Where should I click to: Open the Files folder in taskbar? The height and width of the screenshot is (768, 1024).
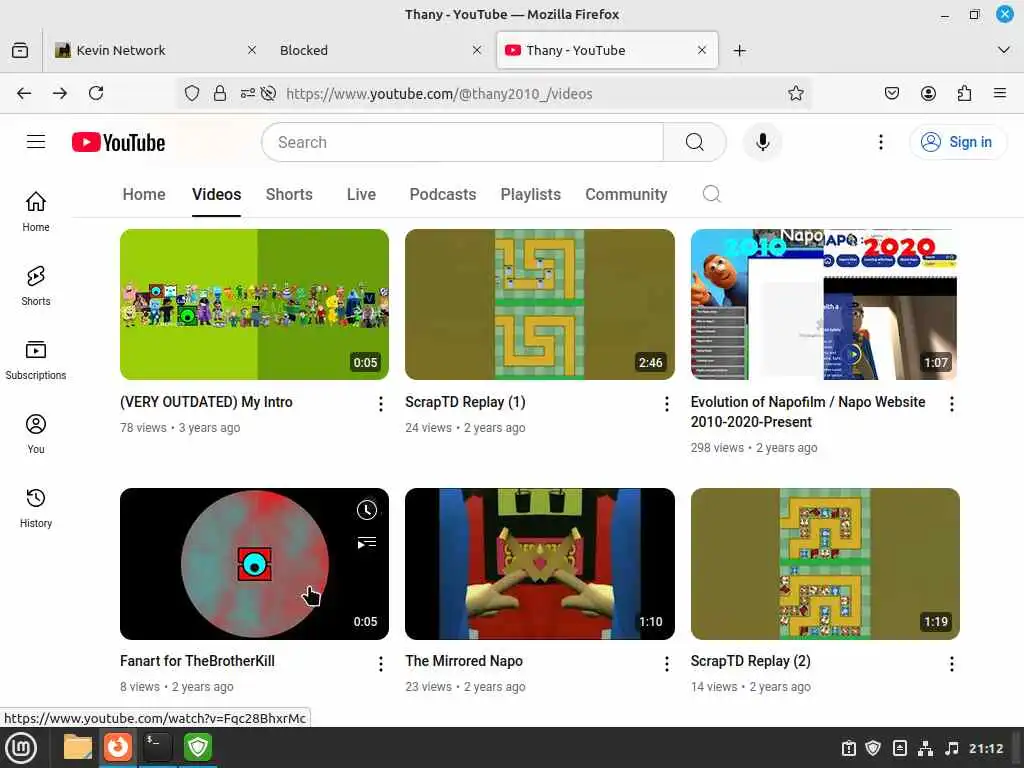tap(78, 747)
